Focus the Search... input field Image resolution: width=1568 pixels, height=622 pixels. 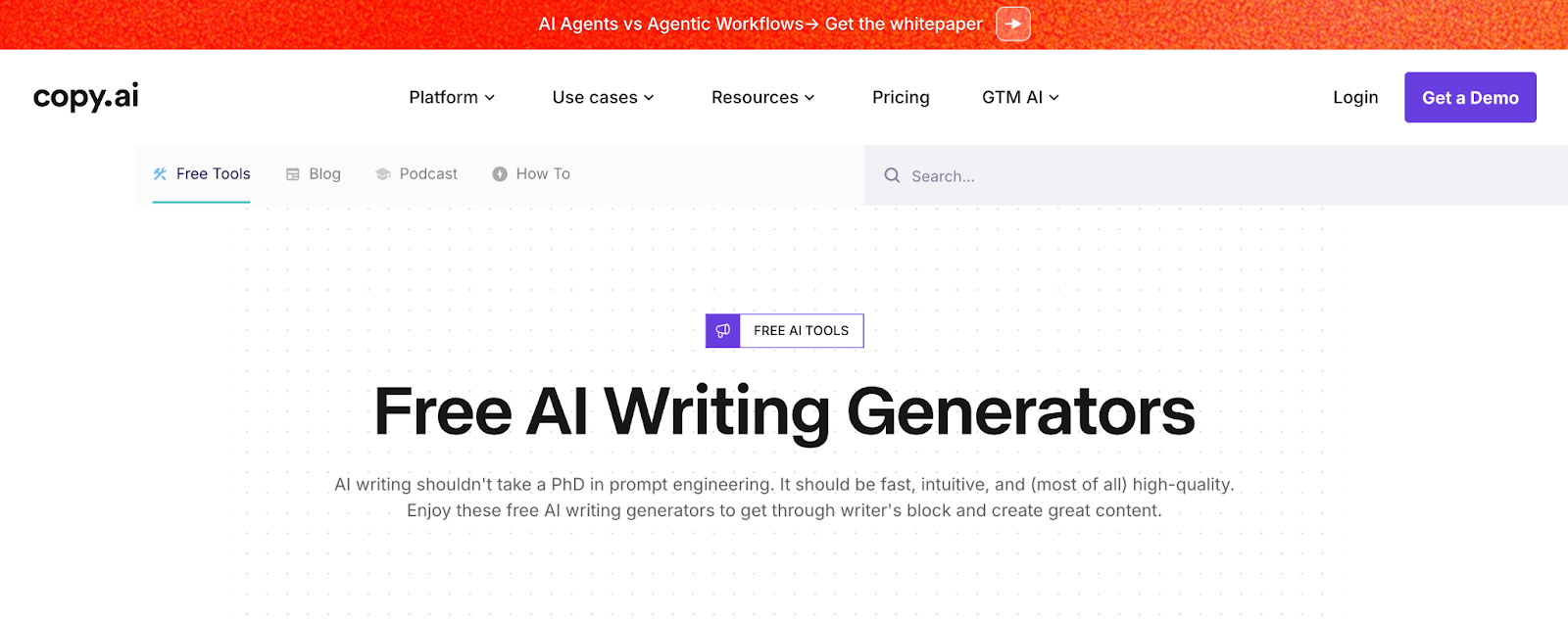[x=1215, y=175]
